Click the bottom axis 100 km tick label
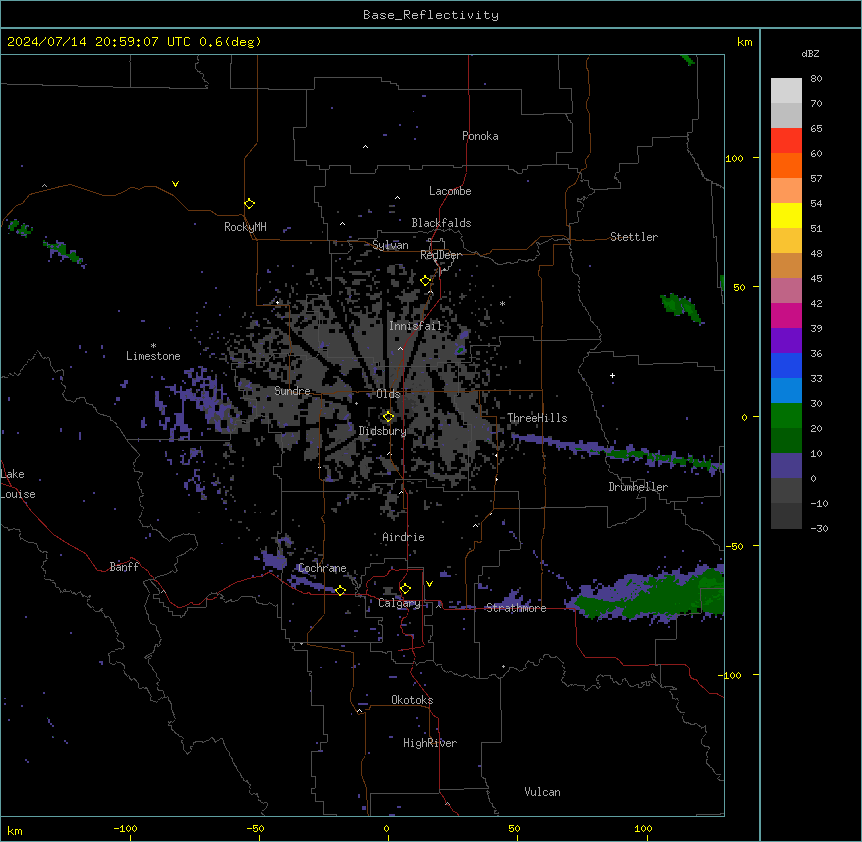 point(643,828)
